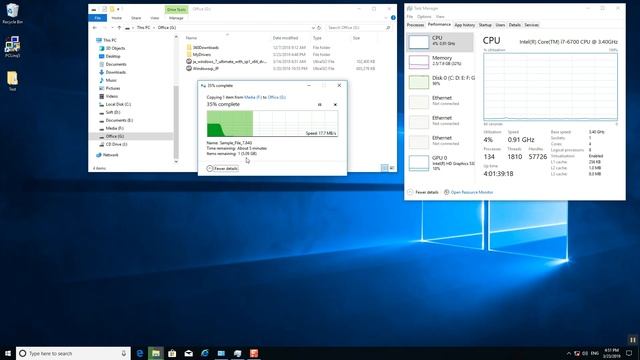Open Microsoft Edge from the taskbar
This screenshot has width=640, height=360.
pyautogui.click(x=140, y=353)
